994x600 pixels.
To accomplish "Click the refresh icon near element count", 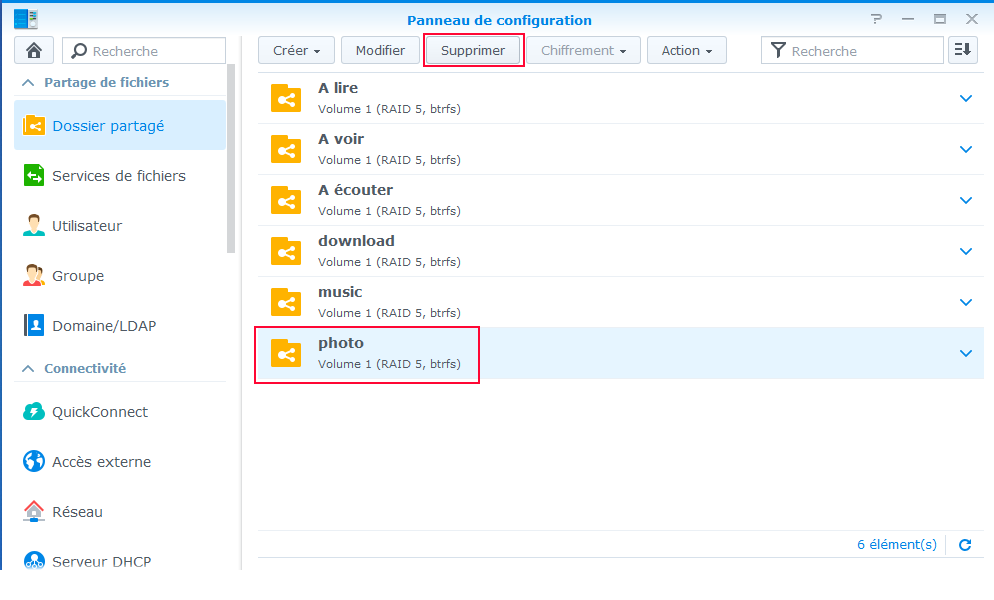I will 965,545.
